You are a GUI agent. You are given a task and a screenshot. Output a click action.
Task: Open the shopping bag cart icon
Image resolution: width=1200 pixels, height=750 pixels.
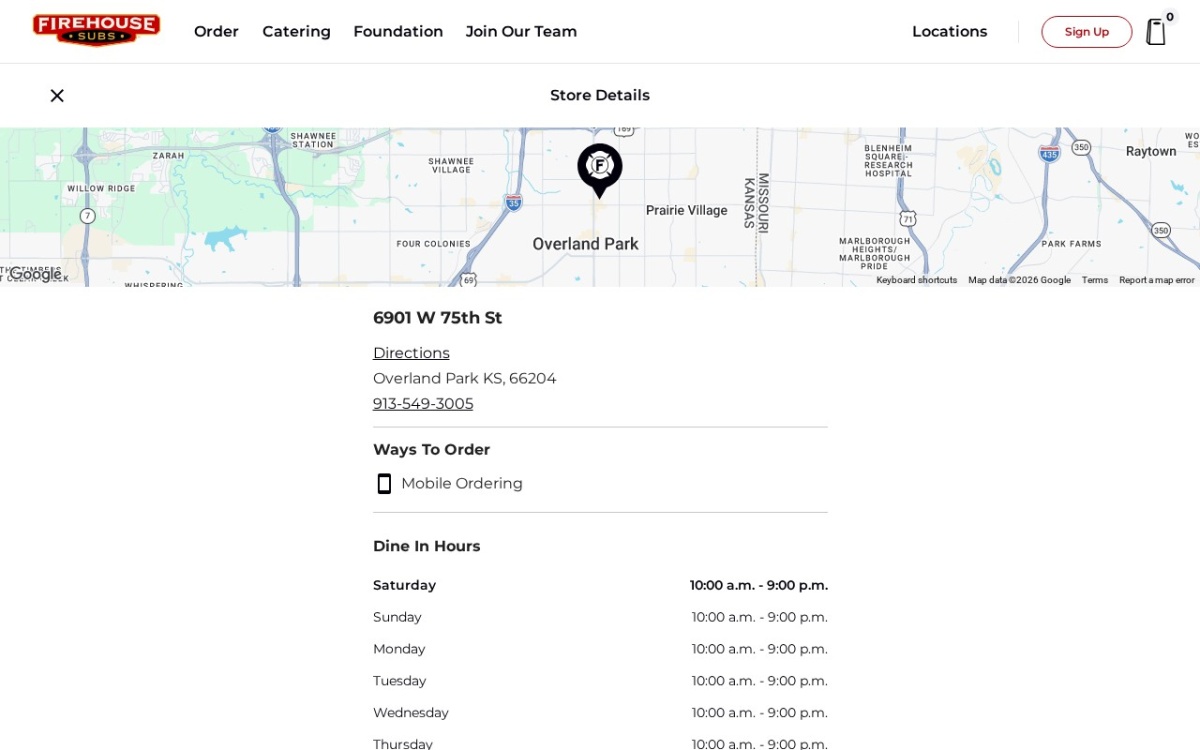[1156, 32]
